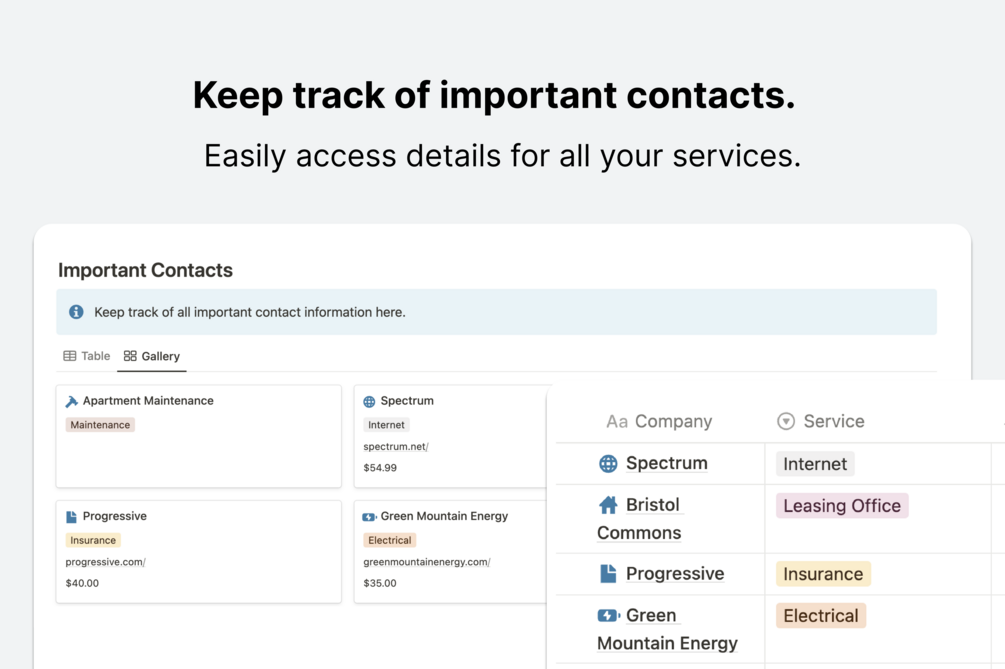
Task: Click the battery icon in Green Mountain row
Action: click(608, 615)
